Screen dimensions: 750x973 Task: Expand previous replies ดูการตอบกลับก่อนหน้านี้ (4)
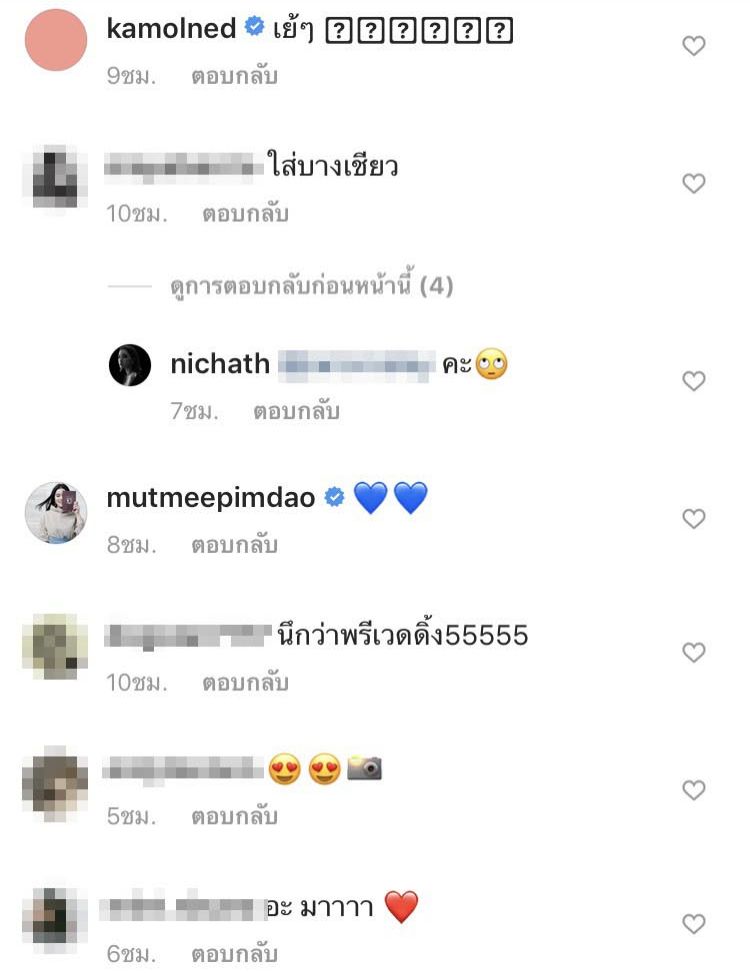[x=311, y=286]
